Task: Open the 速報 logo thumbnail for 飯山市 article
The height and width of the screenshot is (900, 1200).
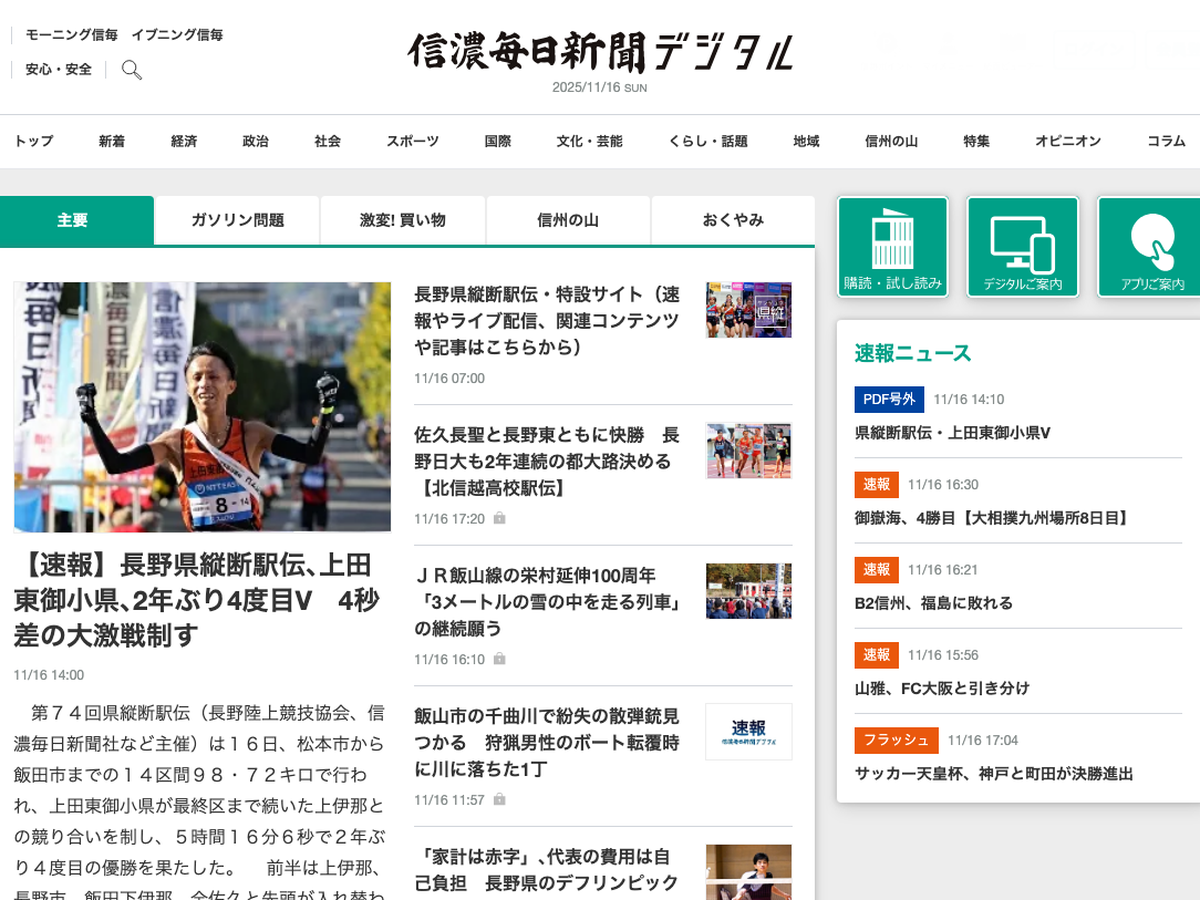Action: tap(748, 732)
